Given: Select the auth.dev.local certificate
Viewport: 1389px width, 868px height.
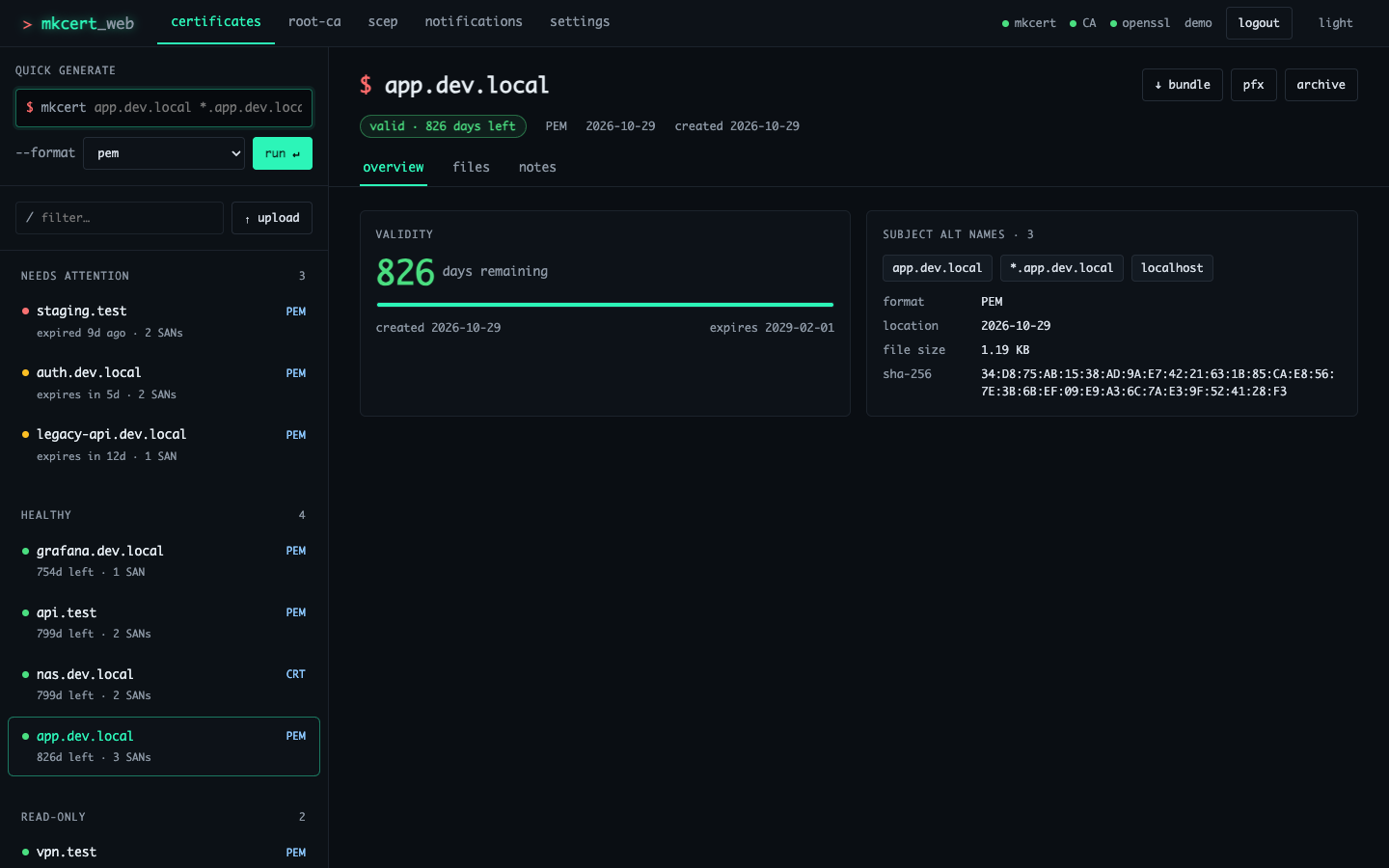Looking at the screenshot, I should (164, 383).
